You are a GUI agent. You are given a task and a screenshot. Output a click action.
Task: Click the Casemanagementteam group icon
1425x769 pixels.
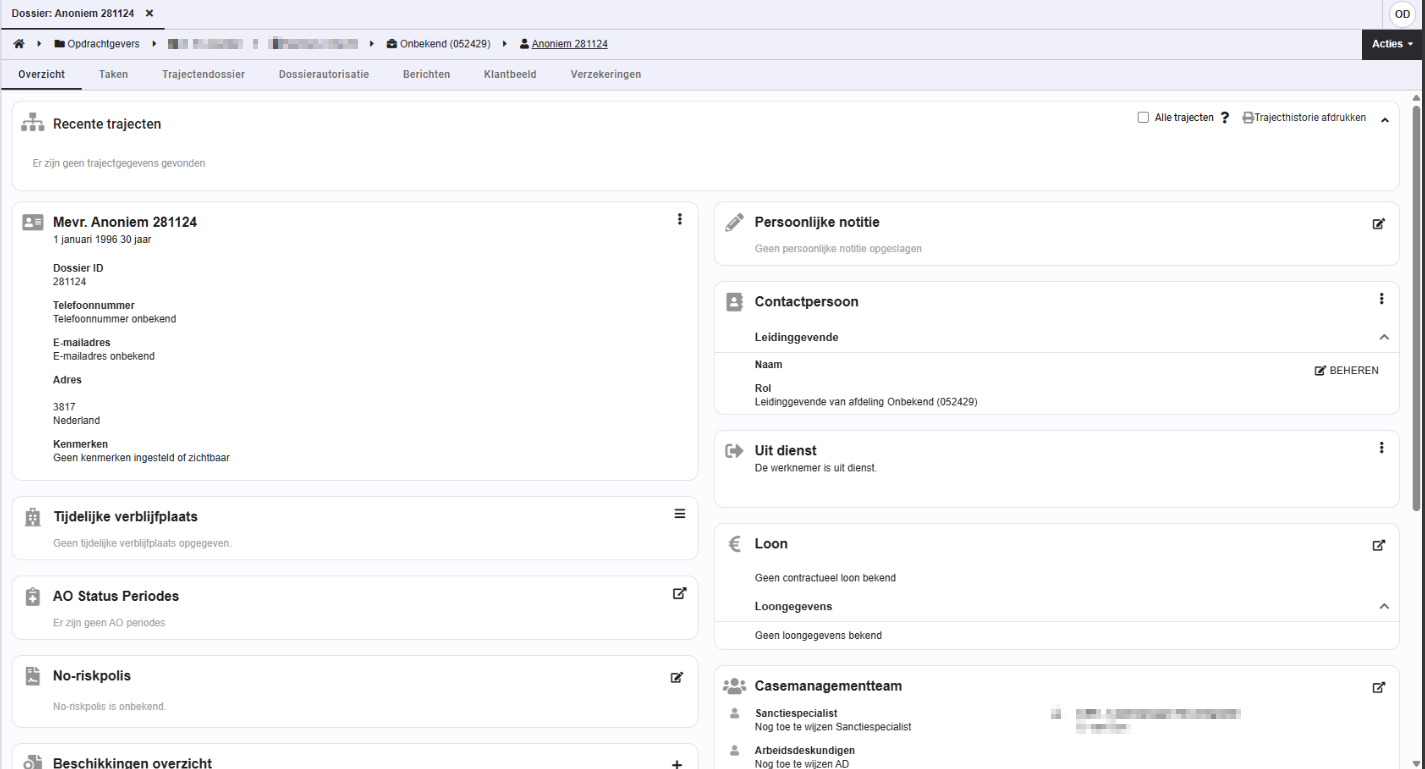(734, 686)
